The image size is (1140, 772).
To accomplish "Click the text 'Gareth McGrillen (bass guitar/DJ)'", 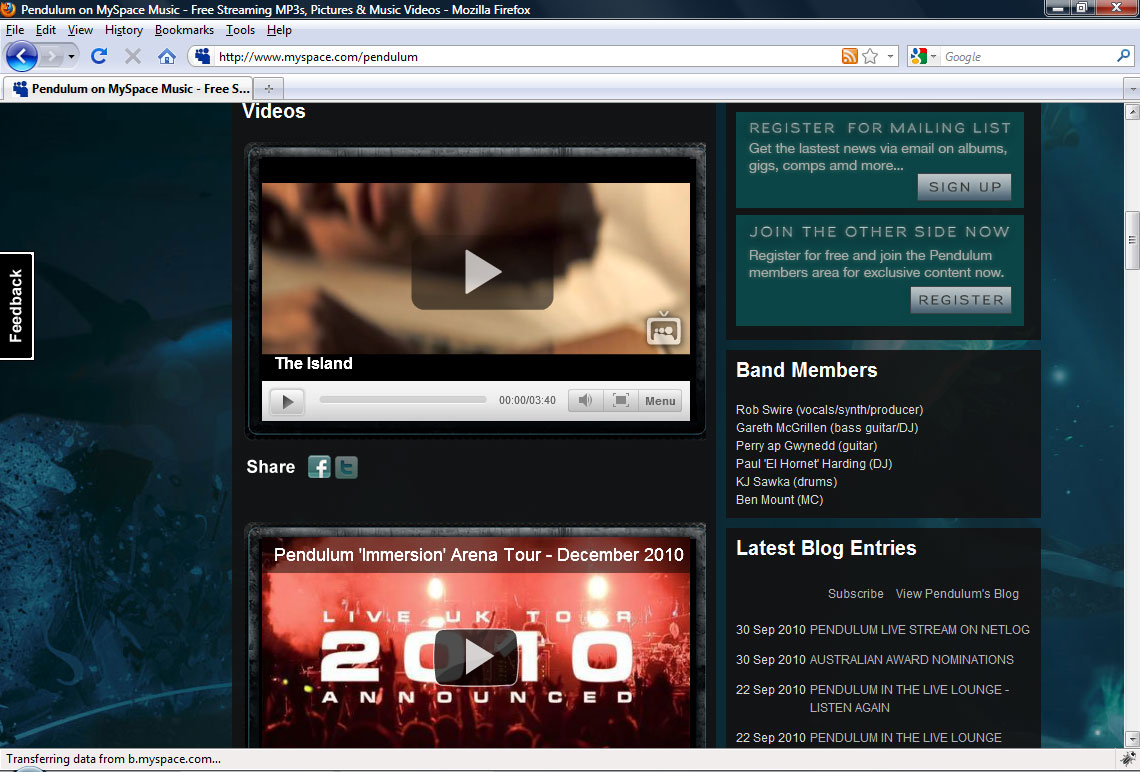I will pyautogui.click(x=827, y=428).
